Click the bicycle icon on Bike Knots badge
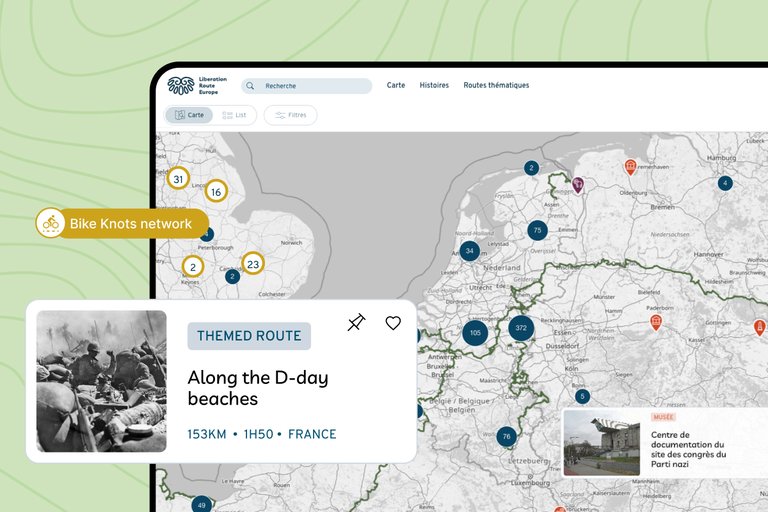 (x=50, y=223)
